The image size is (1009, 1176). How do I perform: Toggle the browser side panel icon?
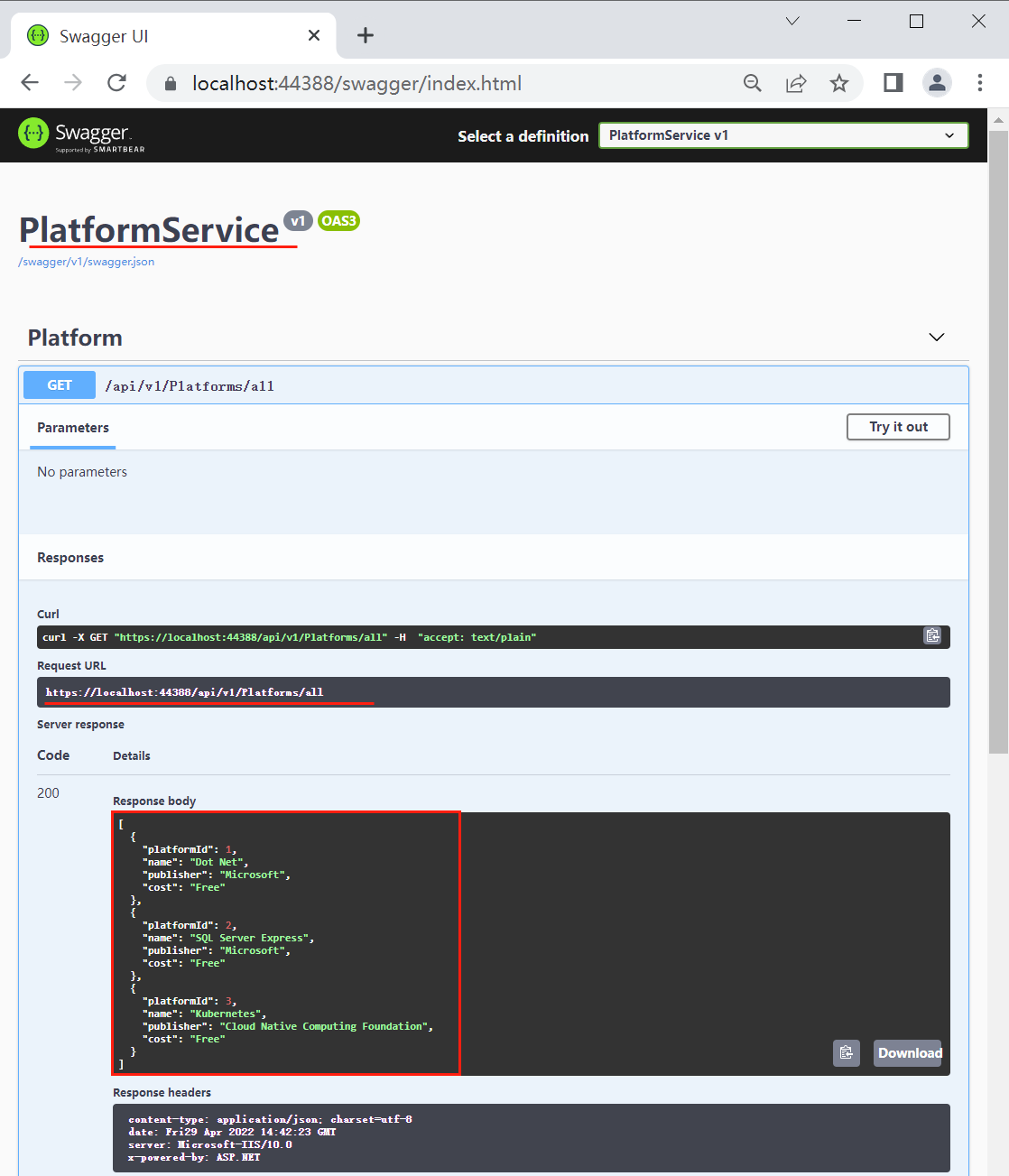click(x=893, y=83)
